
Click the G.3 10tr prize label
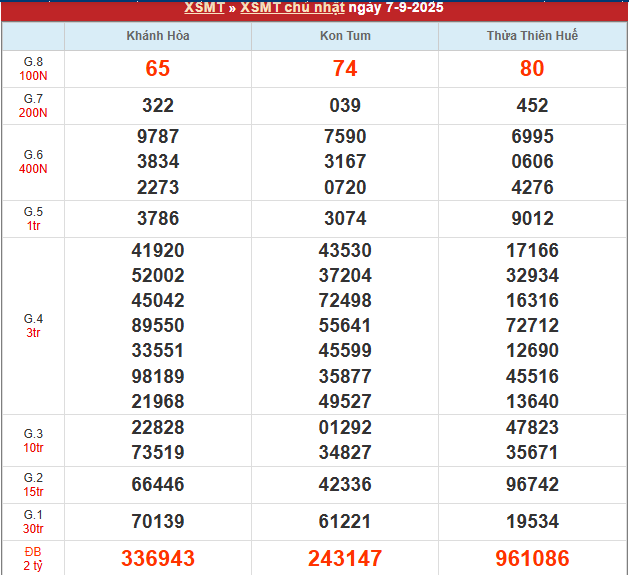[x=33, y=441]
